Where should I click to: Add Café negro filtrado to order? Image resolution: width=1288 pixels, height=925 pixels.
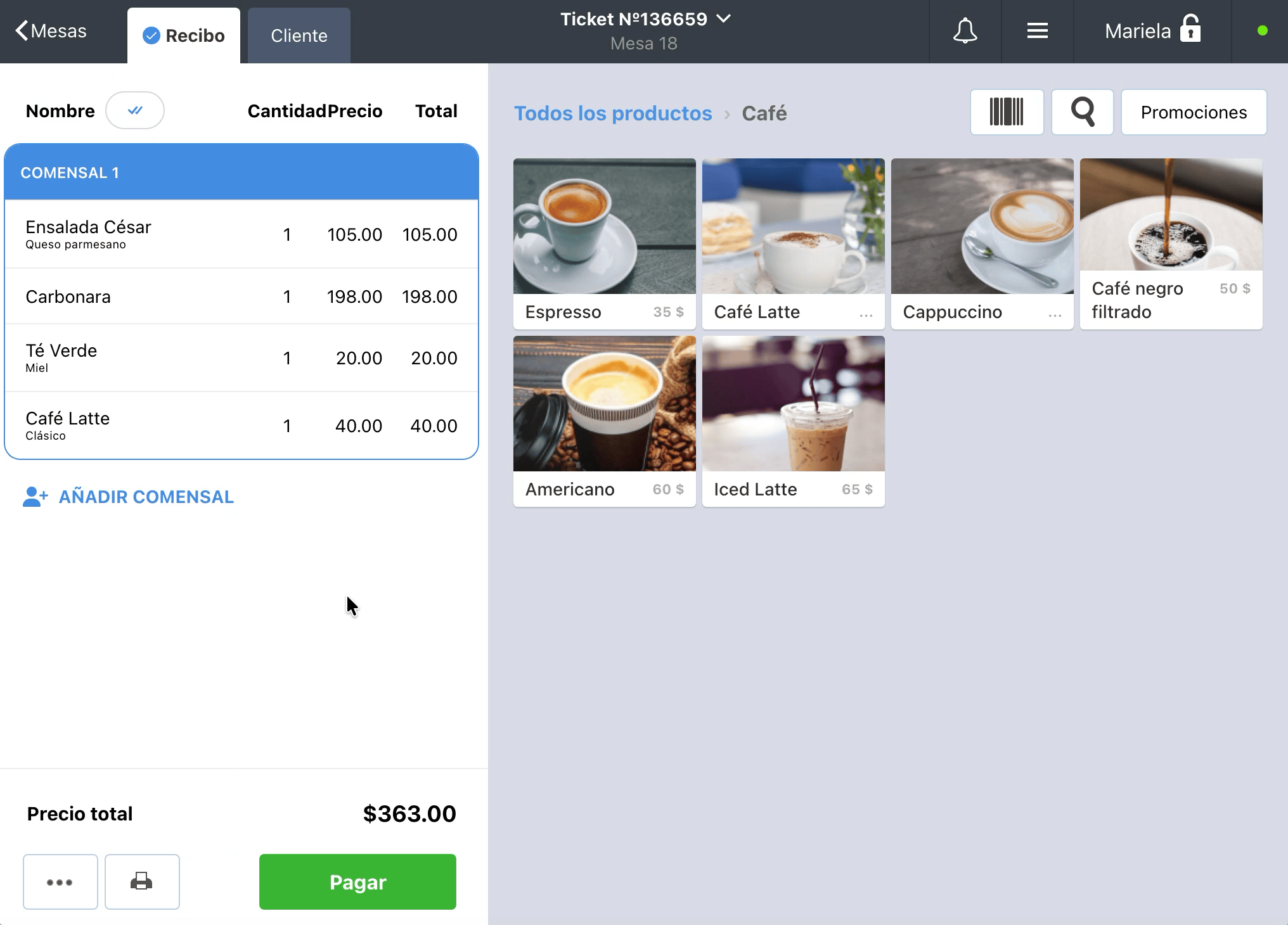[x=1171, y=244]
